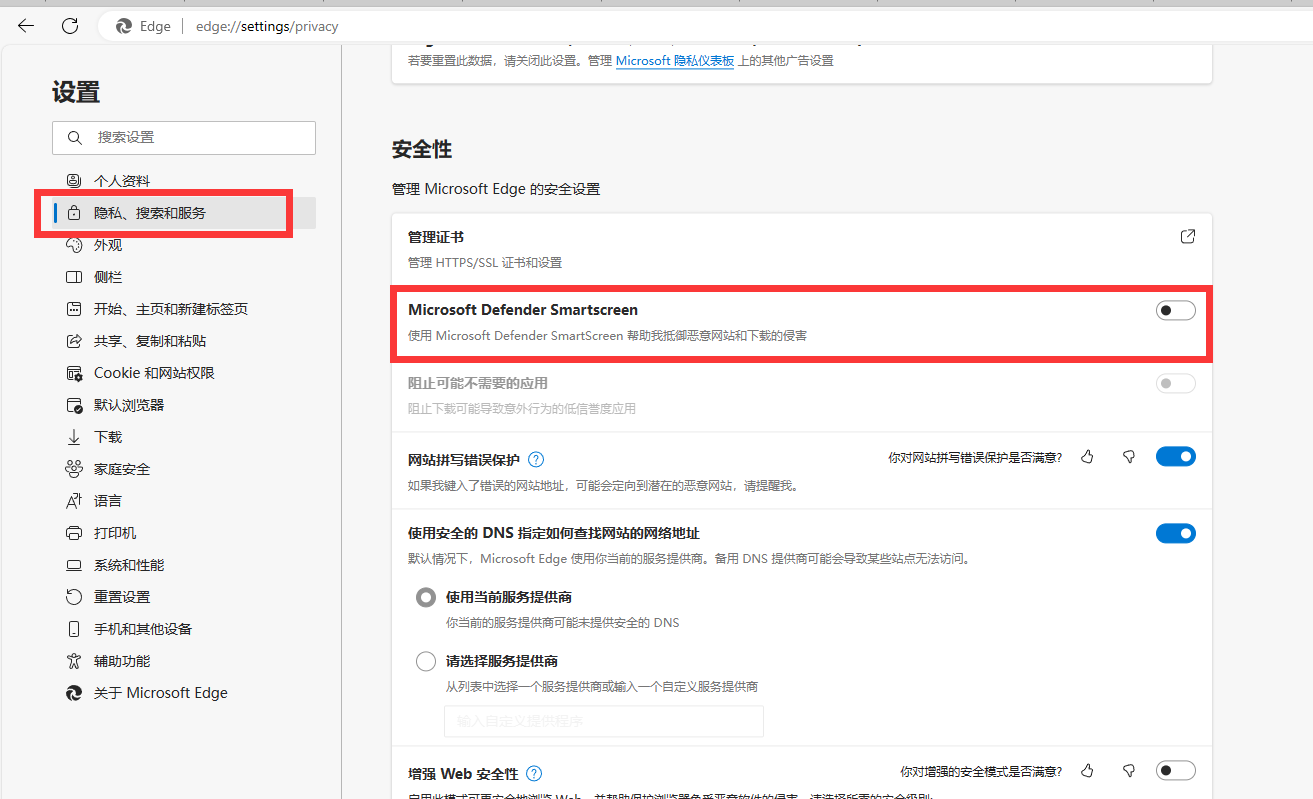Click the 系统和性能 laptop icon
Screen dimensions: 1313x799
pyautogui.click(x=73, y=565)
